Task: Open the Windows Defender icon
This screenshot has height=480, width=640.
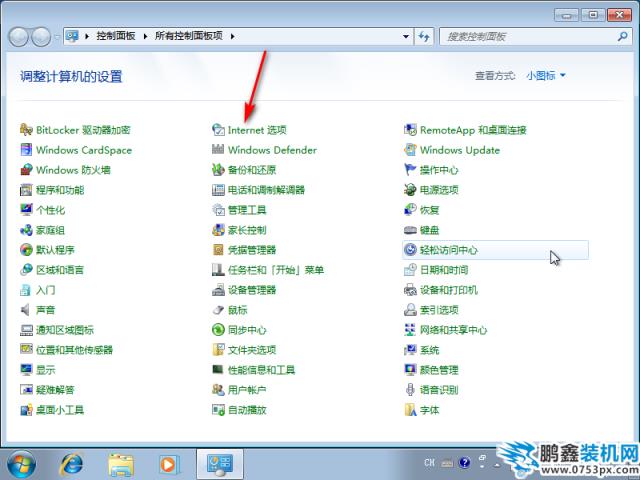Action: 218,150
